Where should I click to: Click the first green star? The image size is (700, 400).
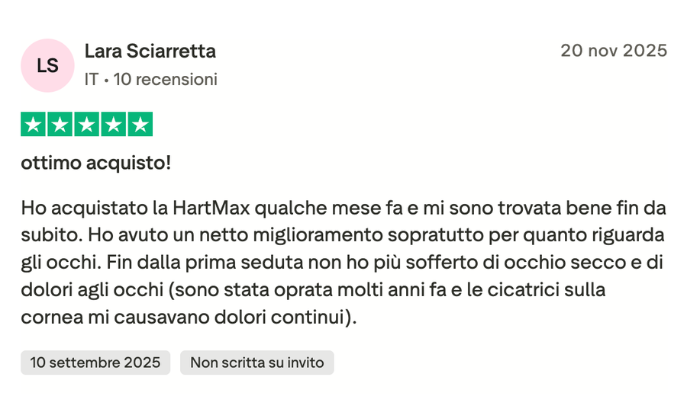point(33,125)
